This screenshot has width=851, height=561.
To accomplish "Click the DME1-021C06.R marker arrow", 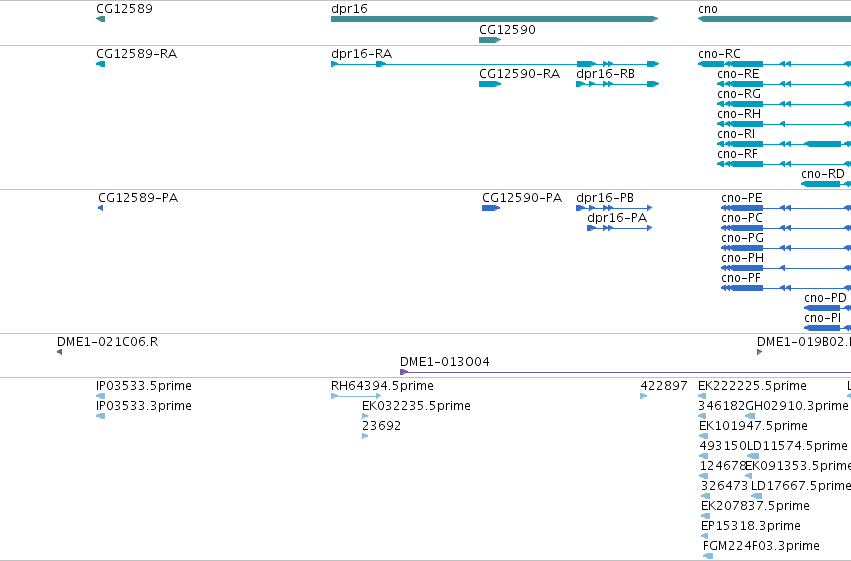I will coord(60,352).
